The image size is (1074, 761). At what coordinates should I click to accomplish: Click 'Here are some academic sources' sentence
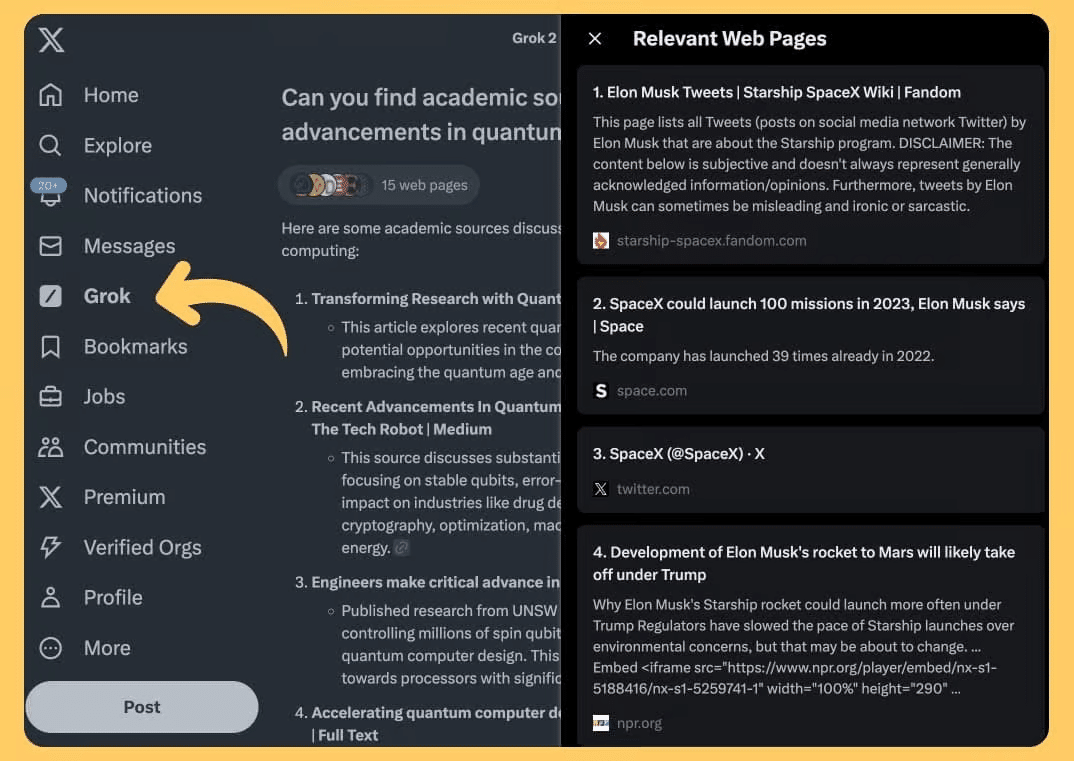pos(421,239)
